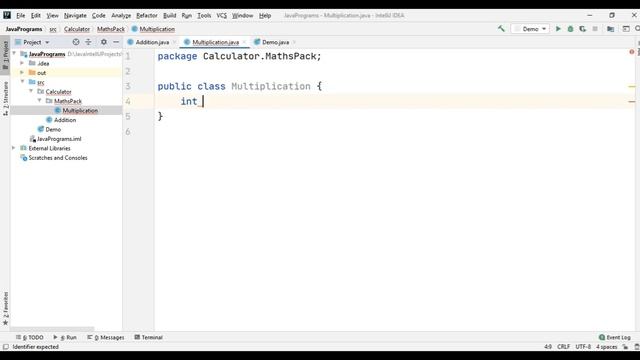This screenshot has height=360, width=640.
Task: Open the VCS menu
Action: [x=221, y=16]
